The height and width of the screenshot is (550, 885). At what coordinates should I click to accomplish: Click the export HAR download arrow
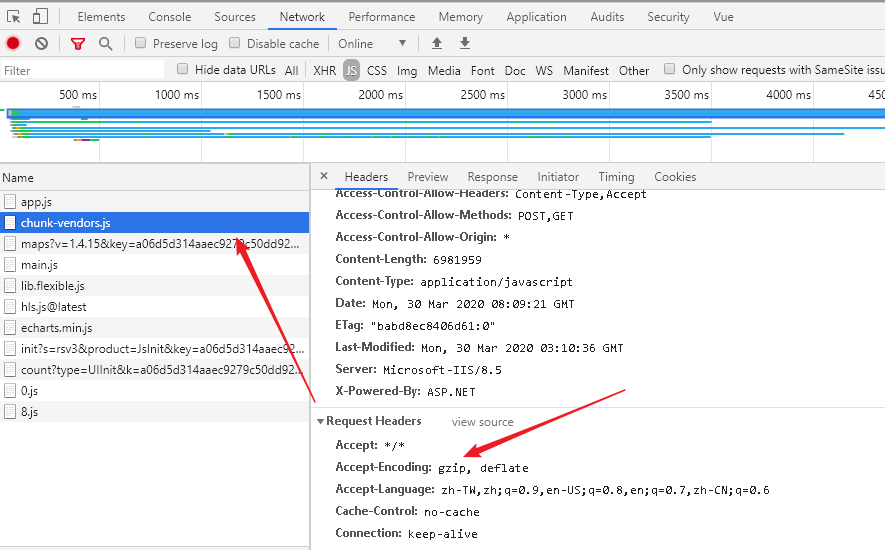click(465, 43)
